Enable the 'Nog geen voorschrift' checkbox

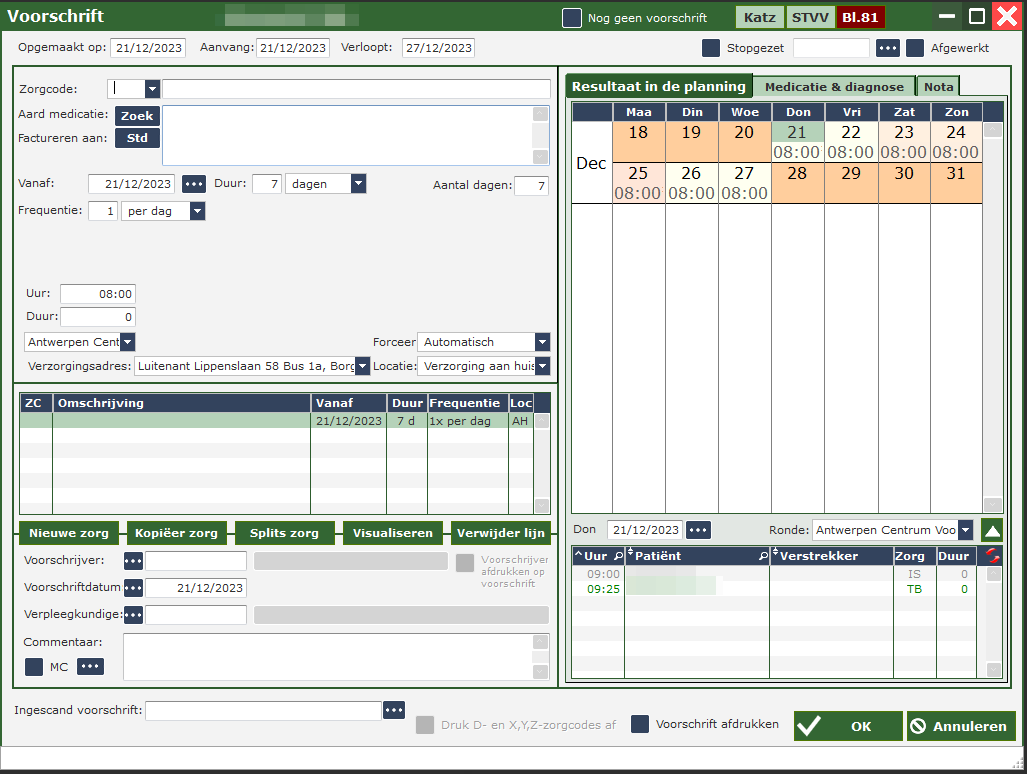(x=572, y=18)
